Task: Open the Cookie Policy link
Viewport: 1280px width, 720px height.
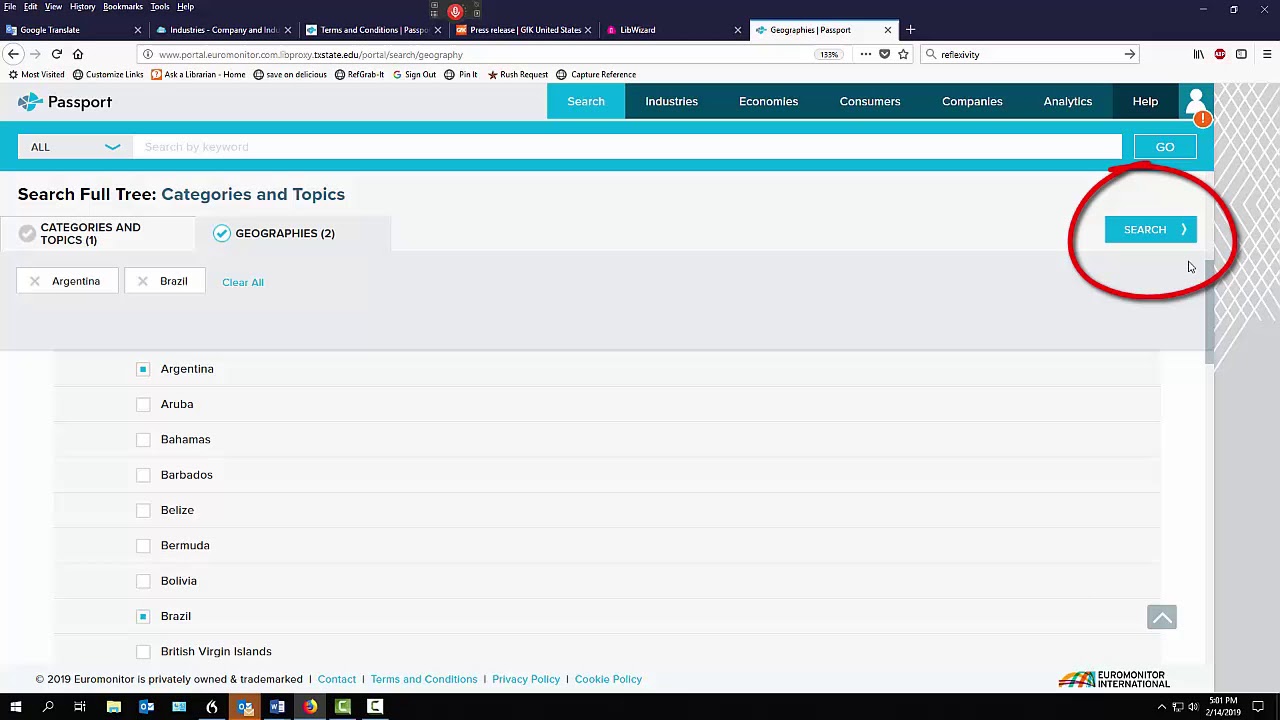Action: [608, 679]
